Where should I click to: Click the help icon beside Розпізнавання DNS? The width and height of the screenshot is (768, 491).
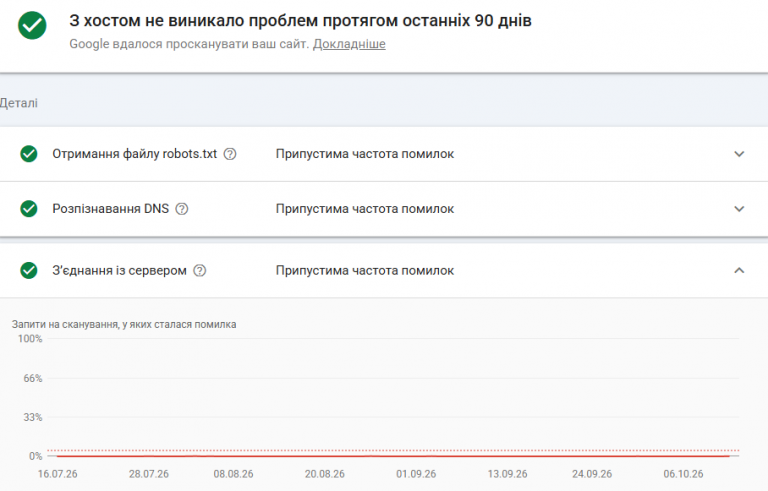182,209
